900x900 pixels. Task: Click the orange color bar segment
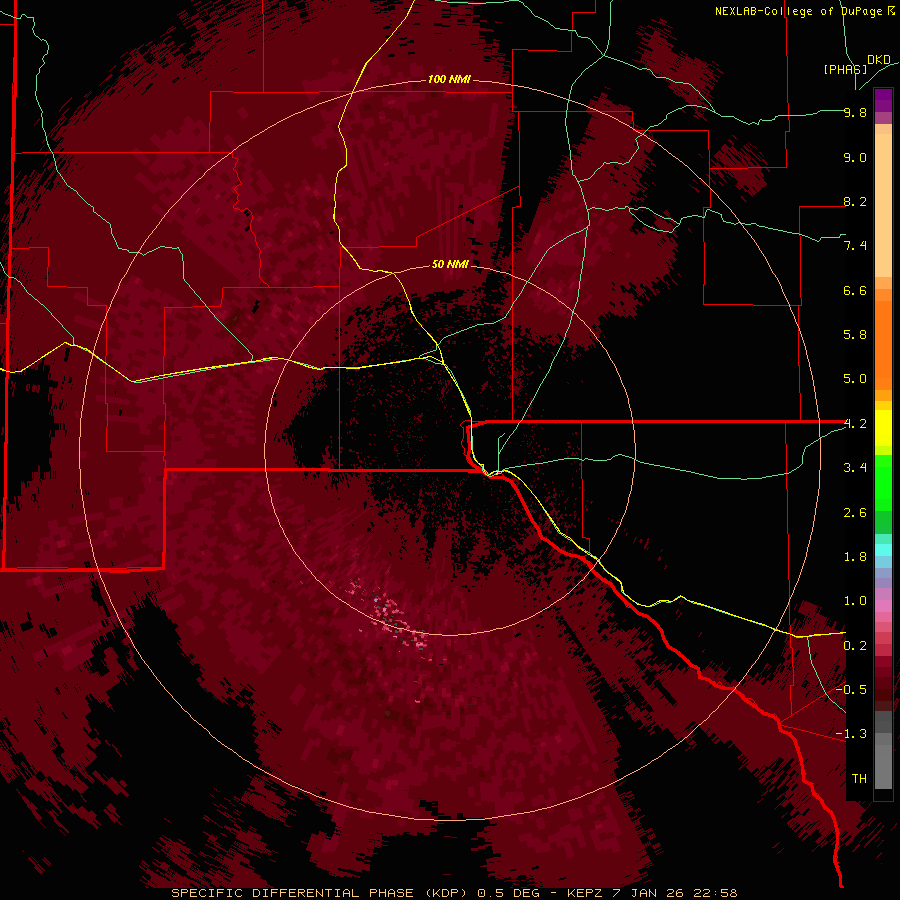[x=883, y=344]
